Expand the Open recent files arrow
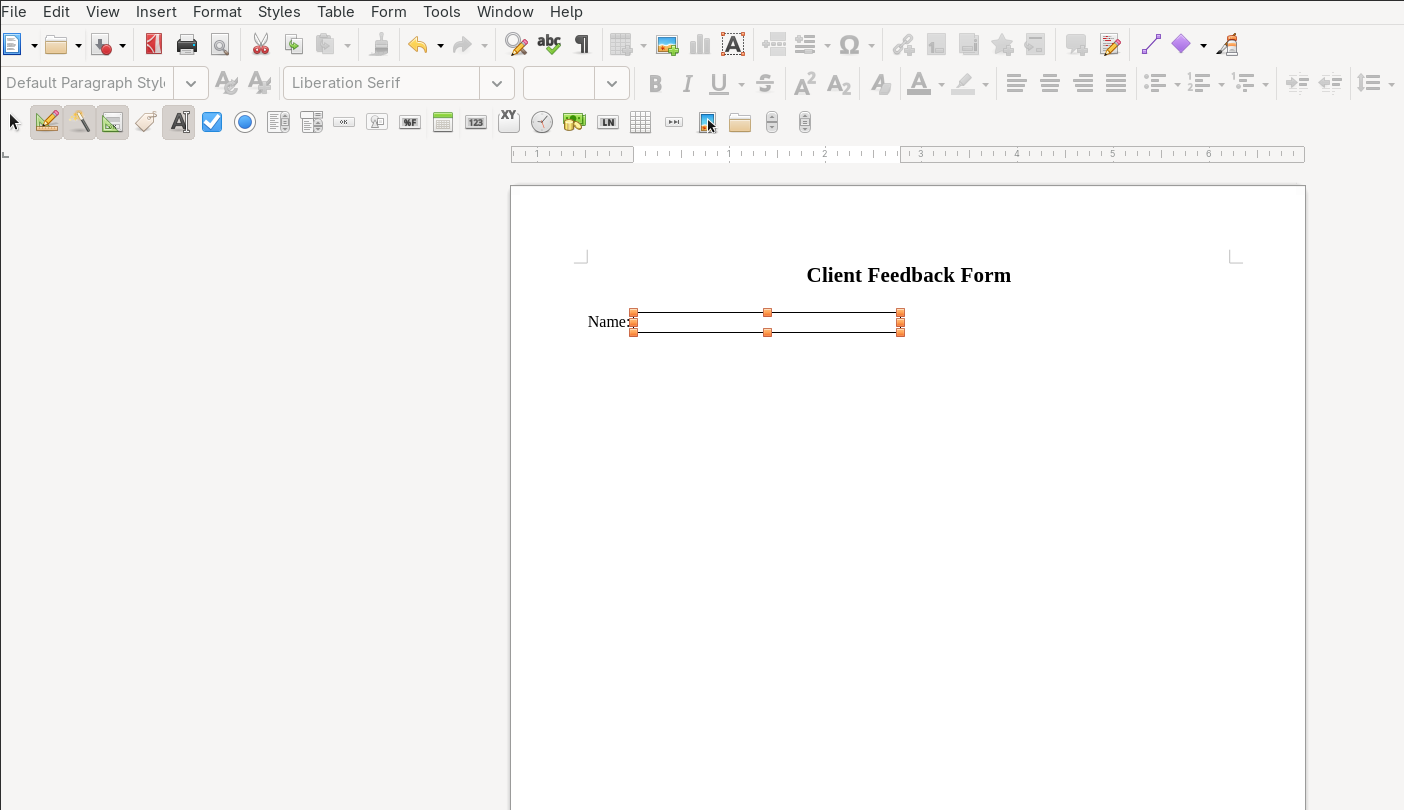Image resolution: width=1404 pixels, height=810 pixels. click(x=78, y=45)
